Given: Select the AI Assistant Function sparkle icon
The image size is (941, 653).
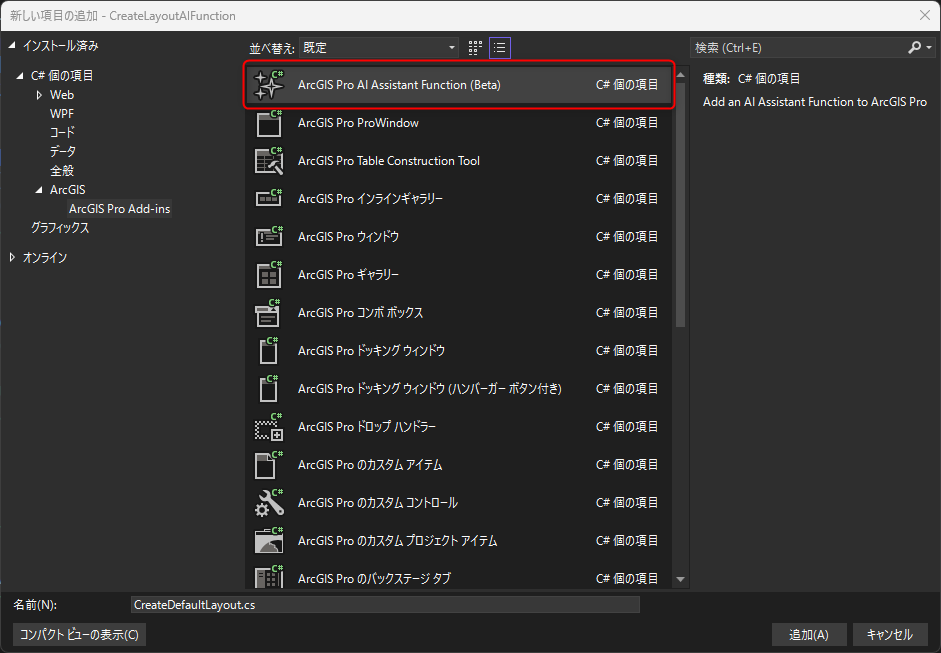Looking at the screenshot, I should [x=268, y=85].
